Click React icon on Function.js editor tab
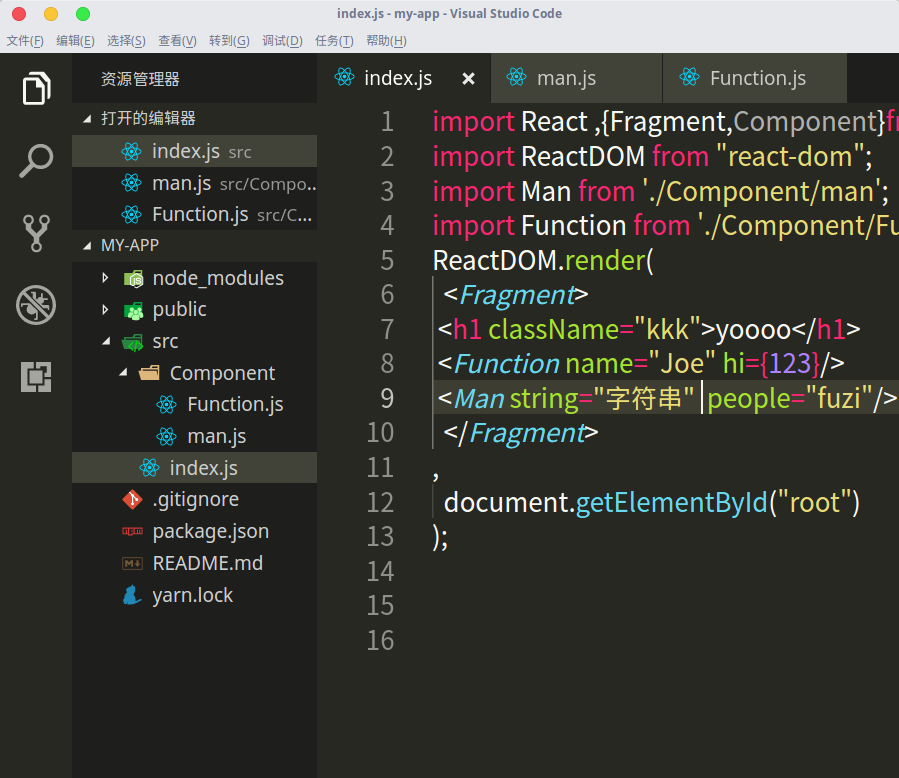Screen dimensions: 899x778 pyautogui.click(x=690, y=77)
